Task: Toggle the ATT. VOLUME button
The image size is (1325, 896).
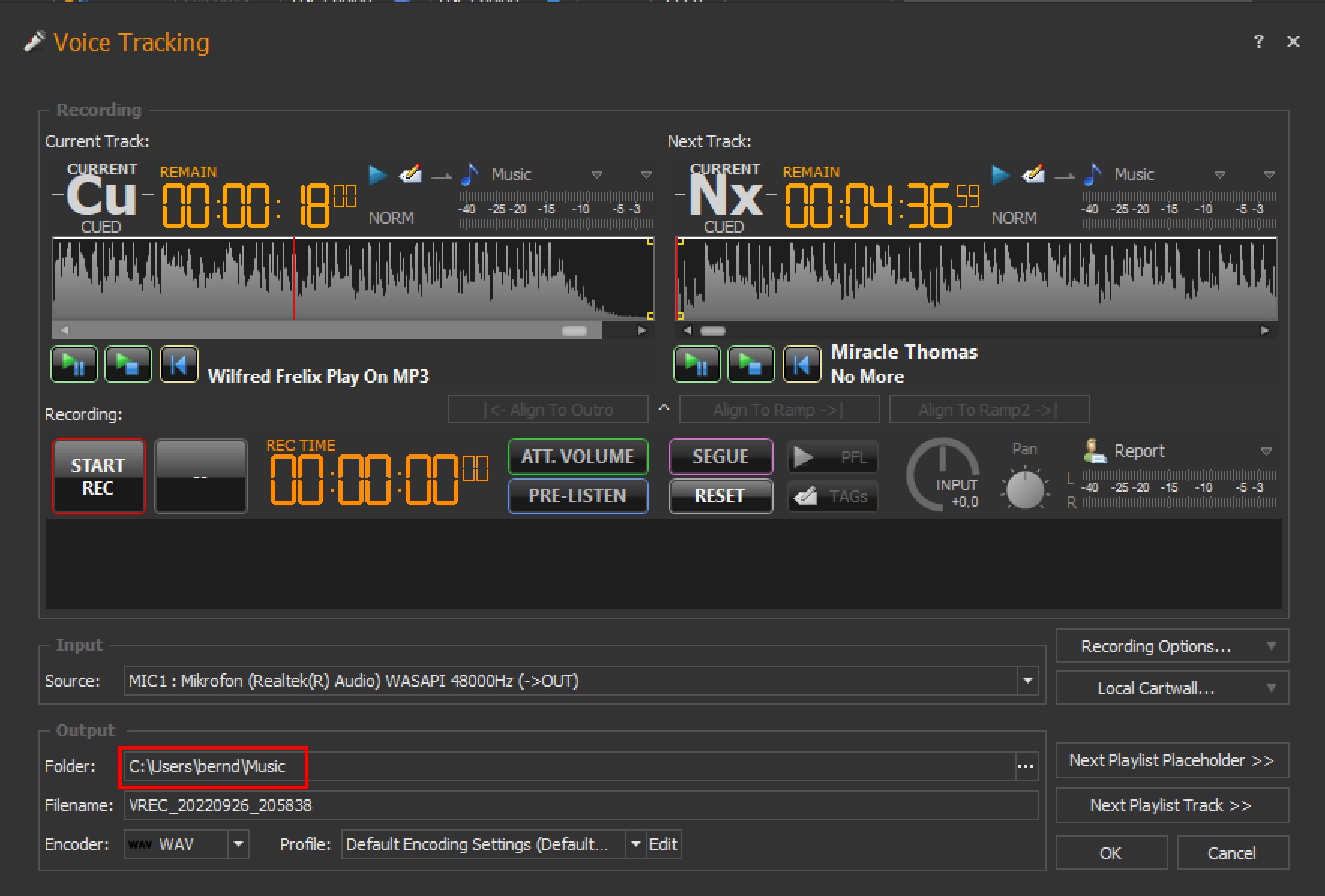Action: coord(578,456)
